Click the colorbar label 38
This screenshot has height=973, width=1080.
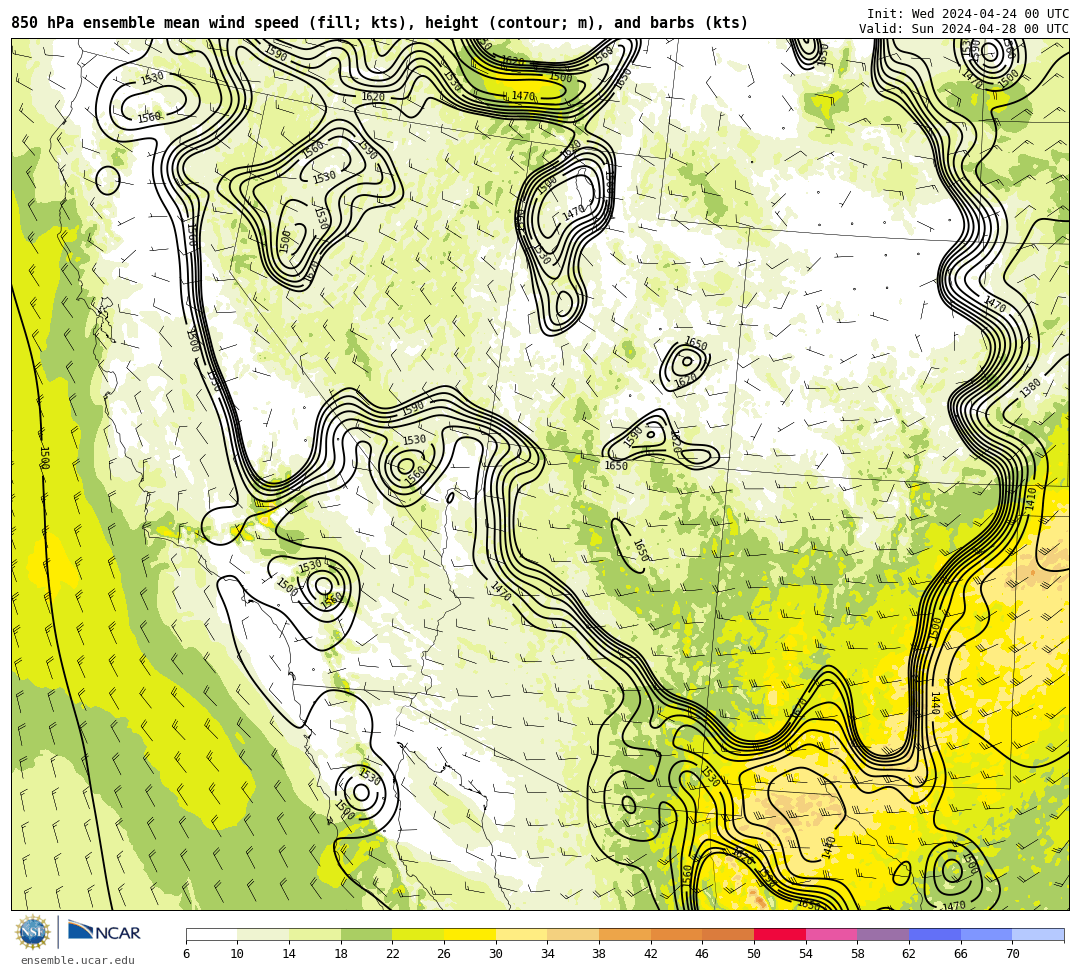click(599, 954)
